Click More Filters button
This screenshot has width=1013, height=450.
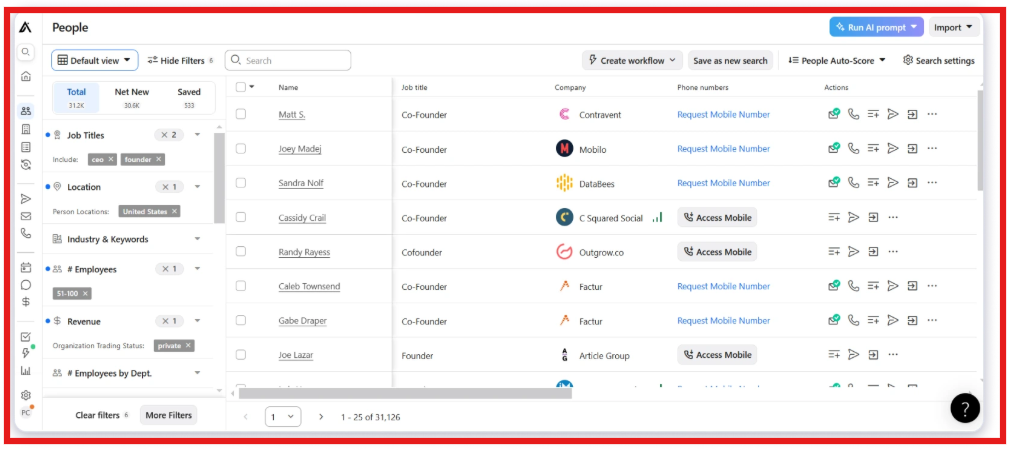tap(169, 415)
